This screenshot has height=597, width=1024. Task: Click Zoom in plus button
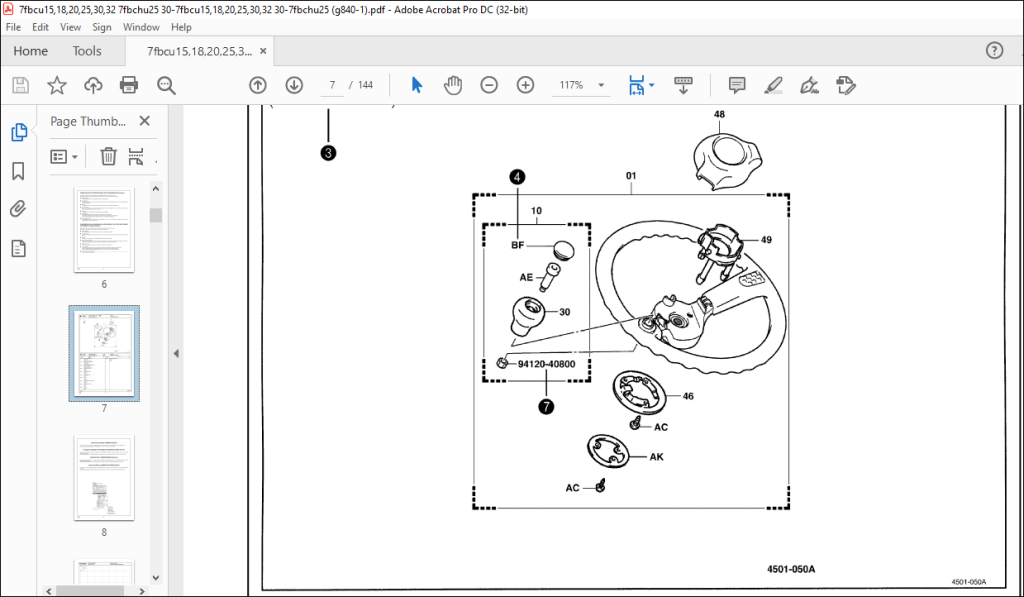[525, 85]
